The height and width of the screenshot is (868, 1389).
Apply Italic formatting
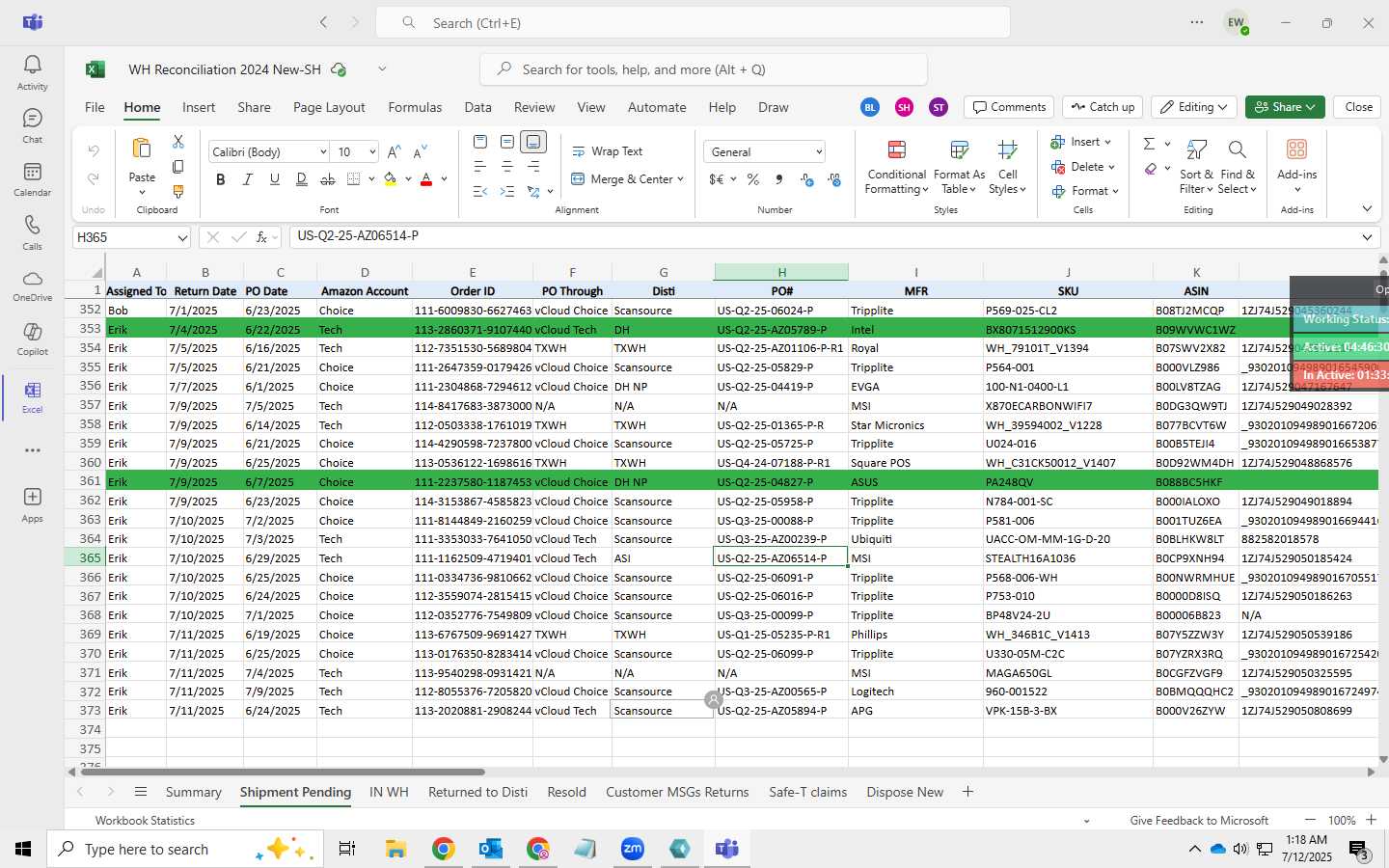tap(248, 179)
